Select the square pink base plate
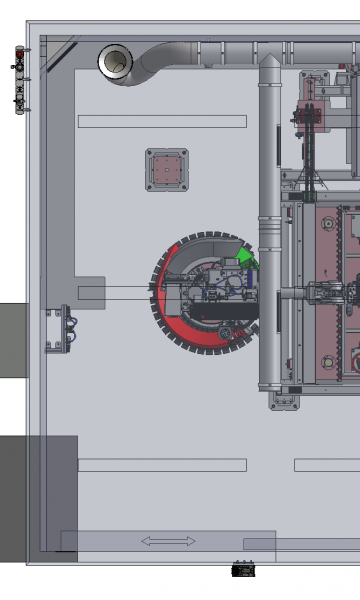 (x=167, y=170)
